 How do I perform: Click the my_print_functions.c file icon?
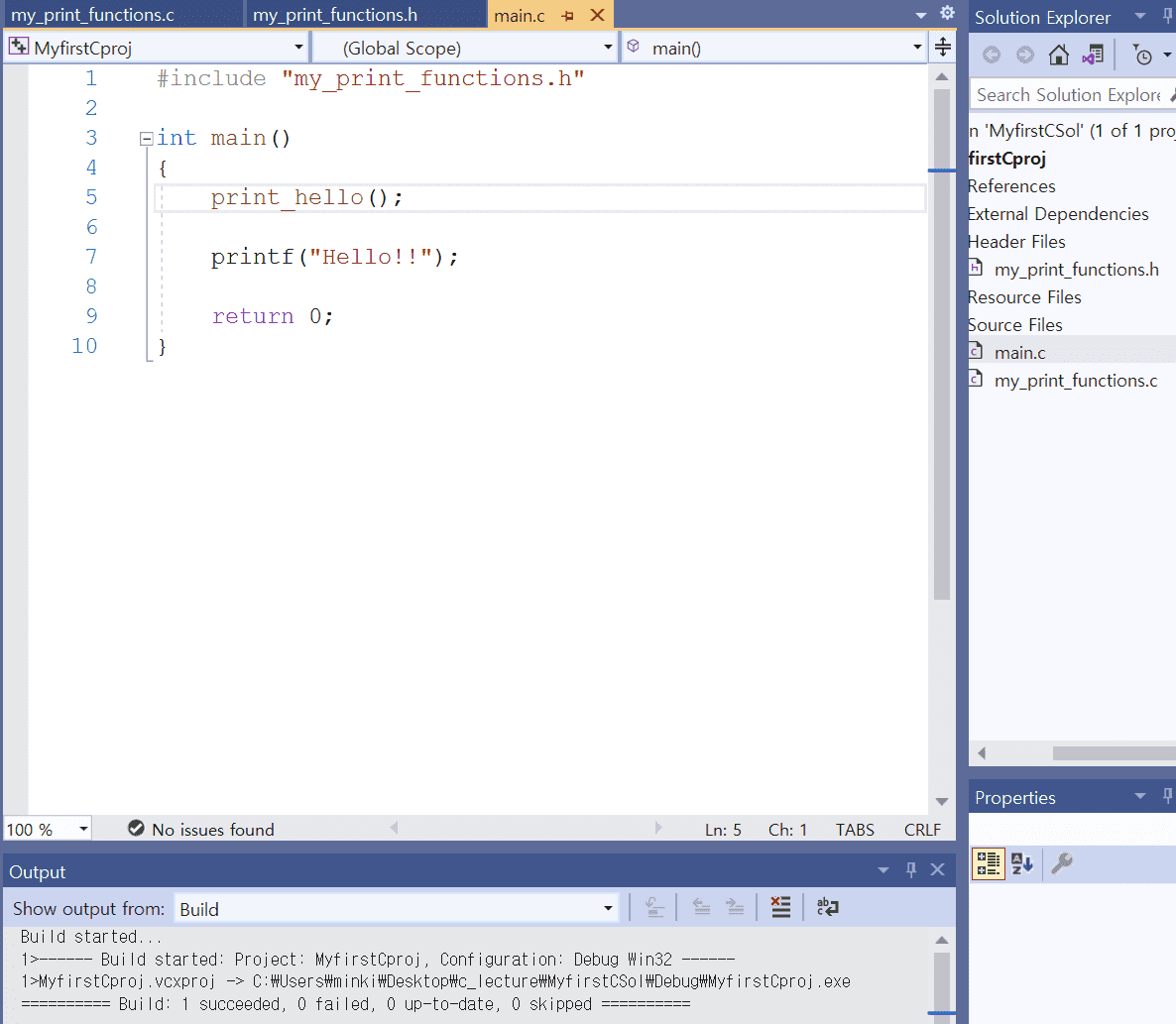point(975,379)
